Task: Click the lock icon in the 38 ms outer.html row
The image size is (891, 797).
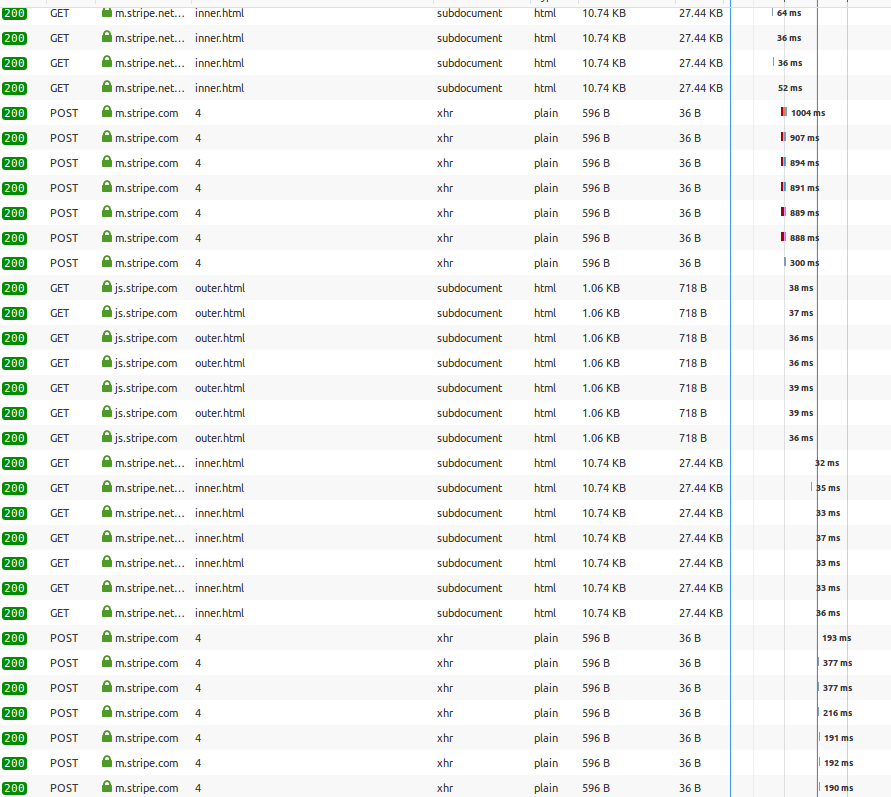Action: coord(107,287)
